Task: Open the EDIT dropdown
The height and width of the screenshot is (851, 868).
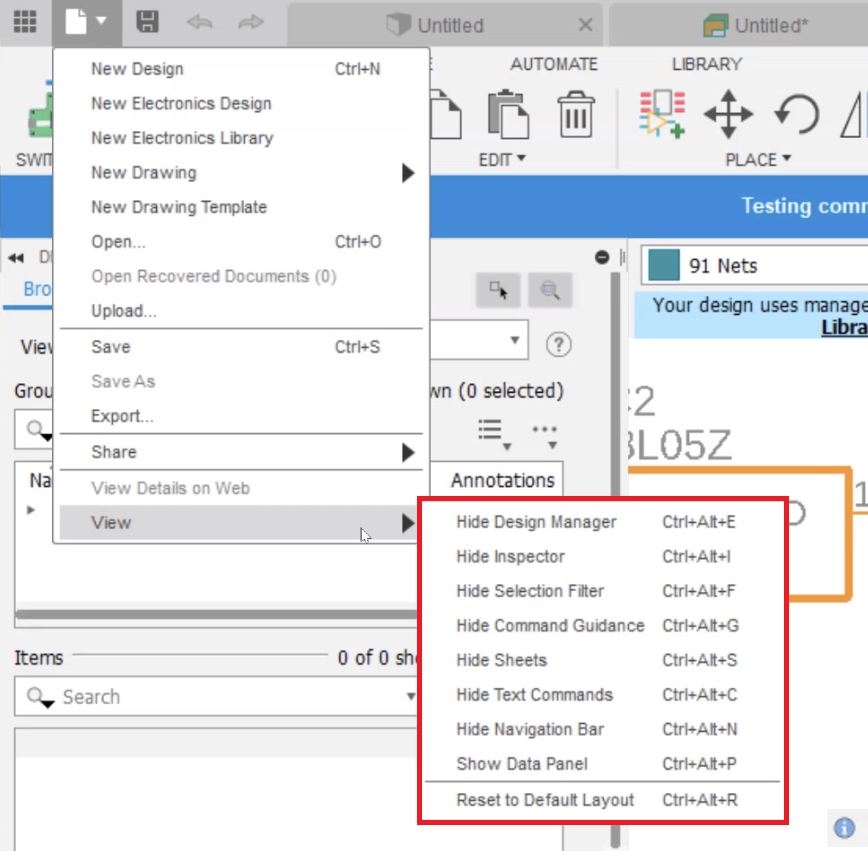Action: point(498,159)
